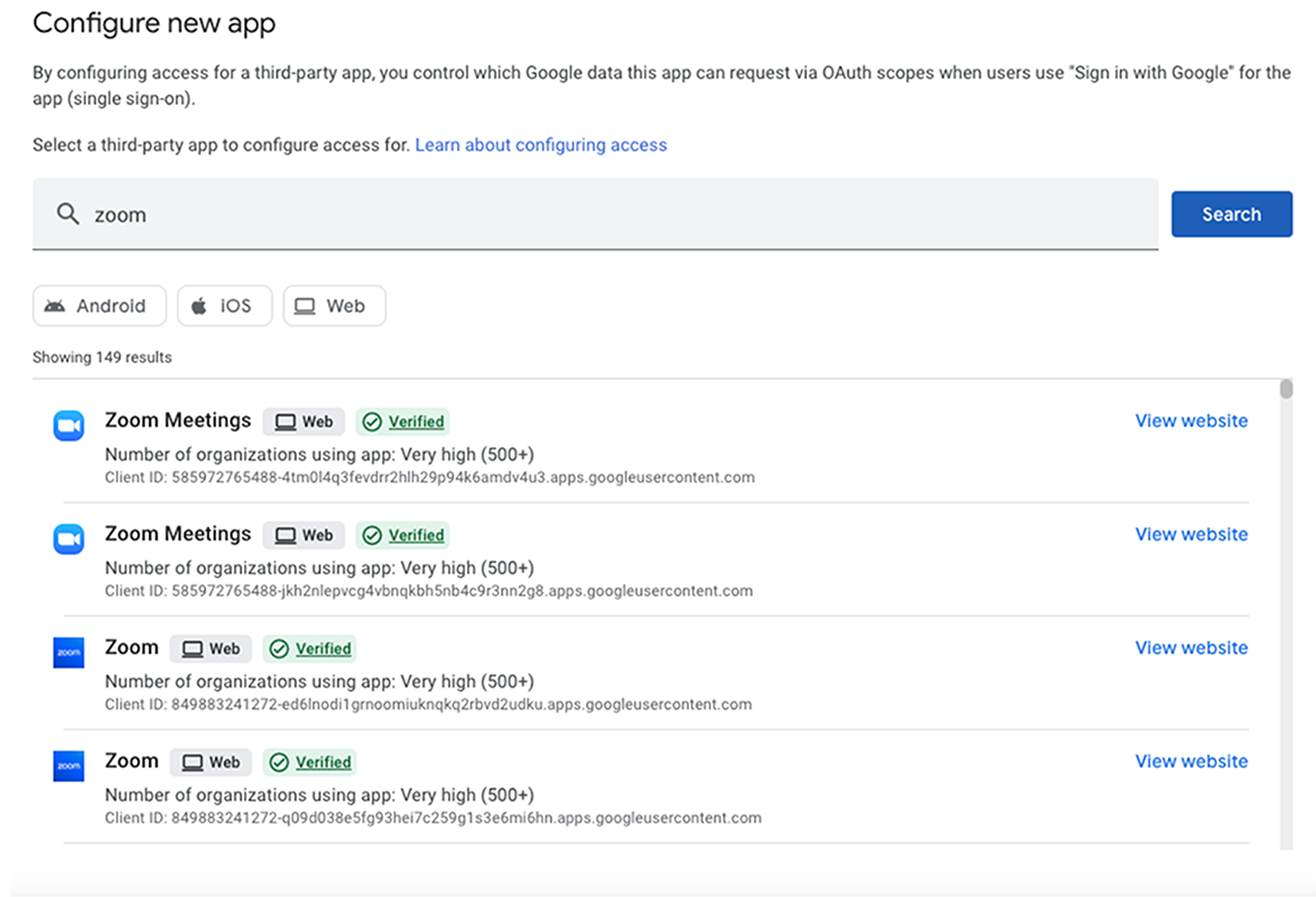Open Verified badge of Zoom Meetings ending amdv4u3
The image size is (1316, 897).
[402, 422]
